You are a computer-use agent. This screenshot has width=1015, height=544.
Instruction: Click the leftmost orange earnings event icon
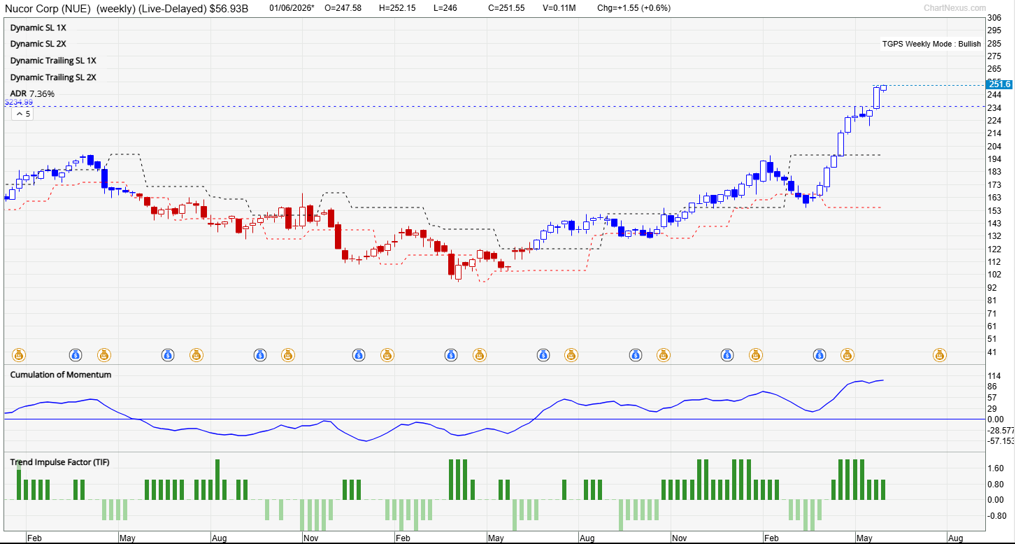19,354
